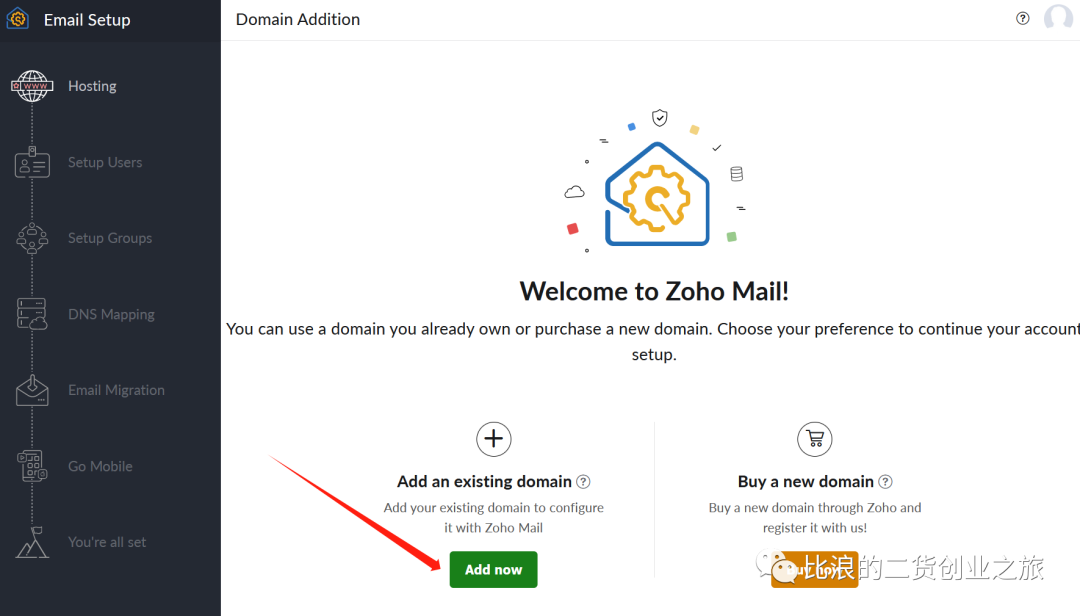
Task: Click the Setup Groups people icon
Action: 33,238
